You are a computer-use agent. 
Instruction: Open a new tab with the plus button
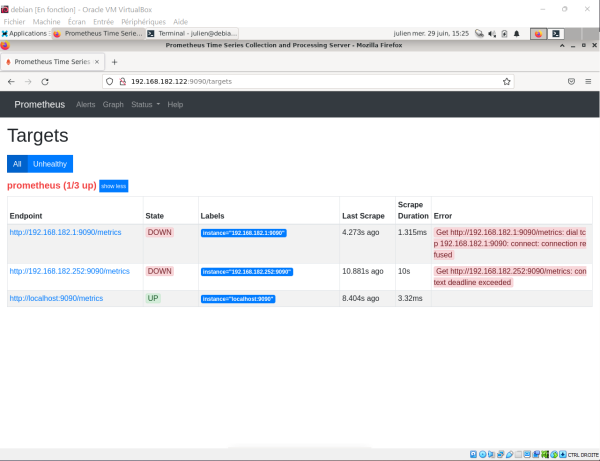point(114,62)
